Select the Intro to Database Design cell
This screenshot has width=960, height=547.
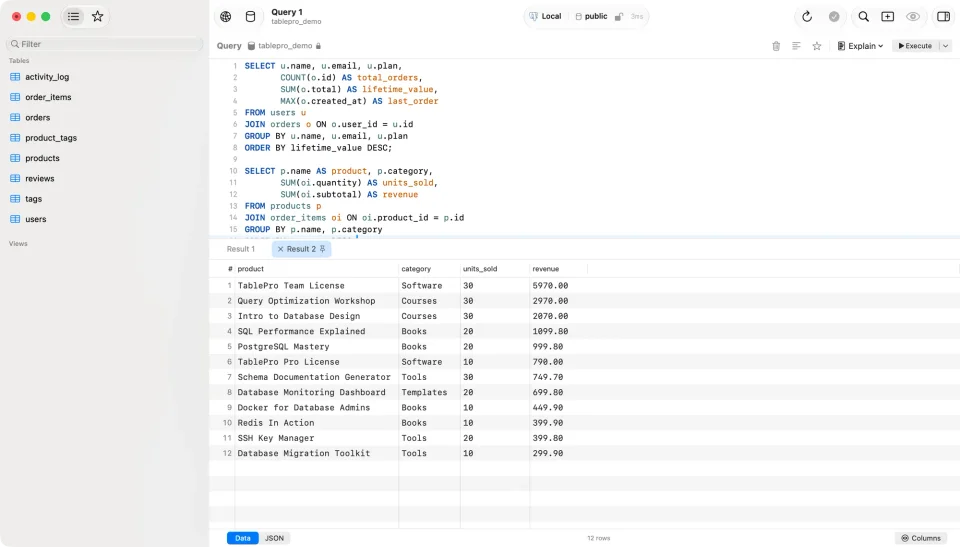click(x=317, y=316)
